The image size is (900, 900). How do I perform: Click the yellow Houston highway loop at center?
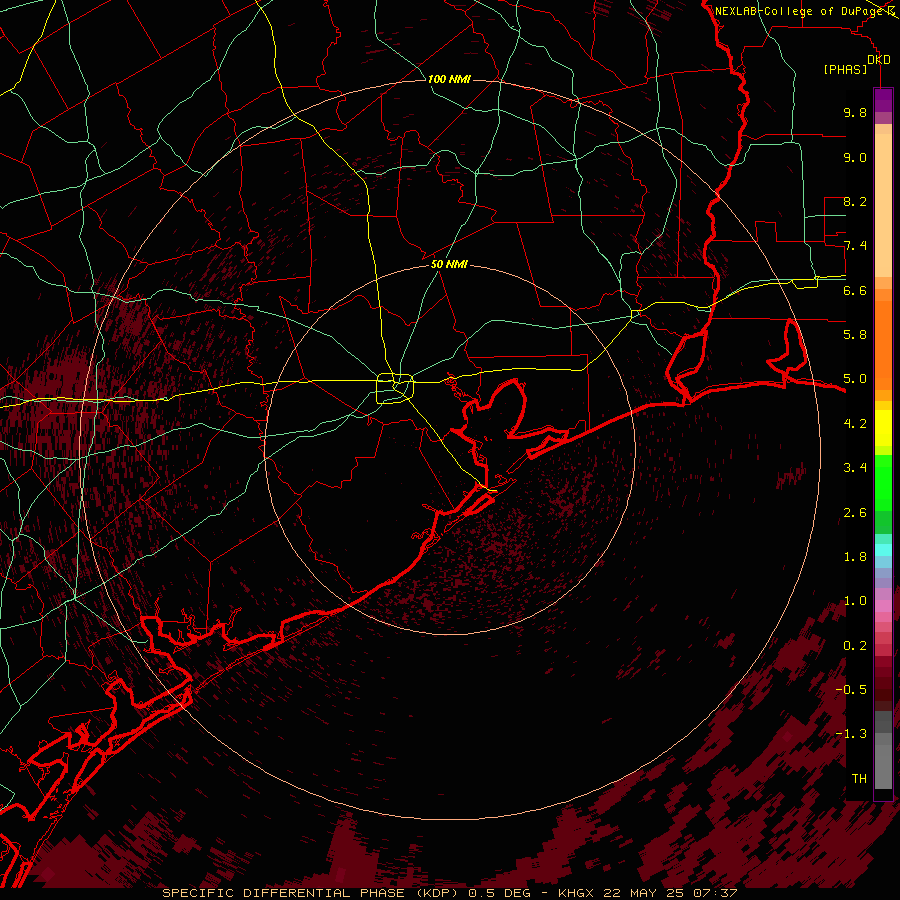click(395, 389)
